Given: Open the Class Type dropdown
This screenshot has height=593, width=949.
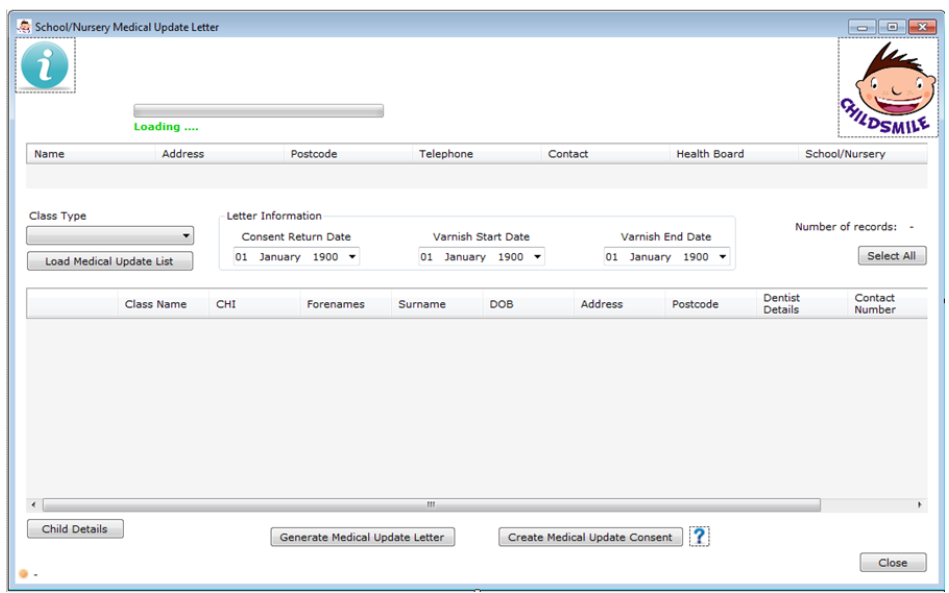Looking at the screenshot, I should [186, 236].
